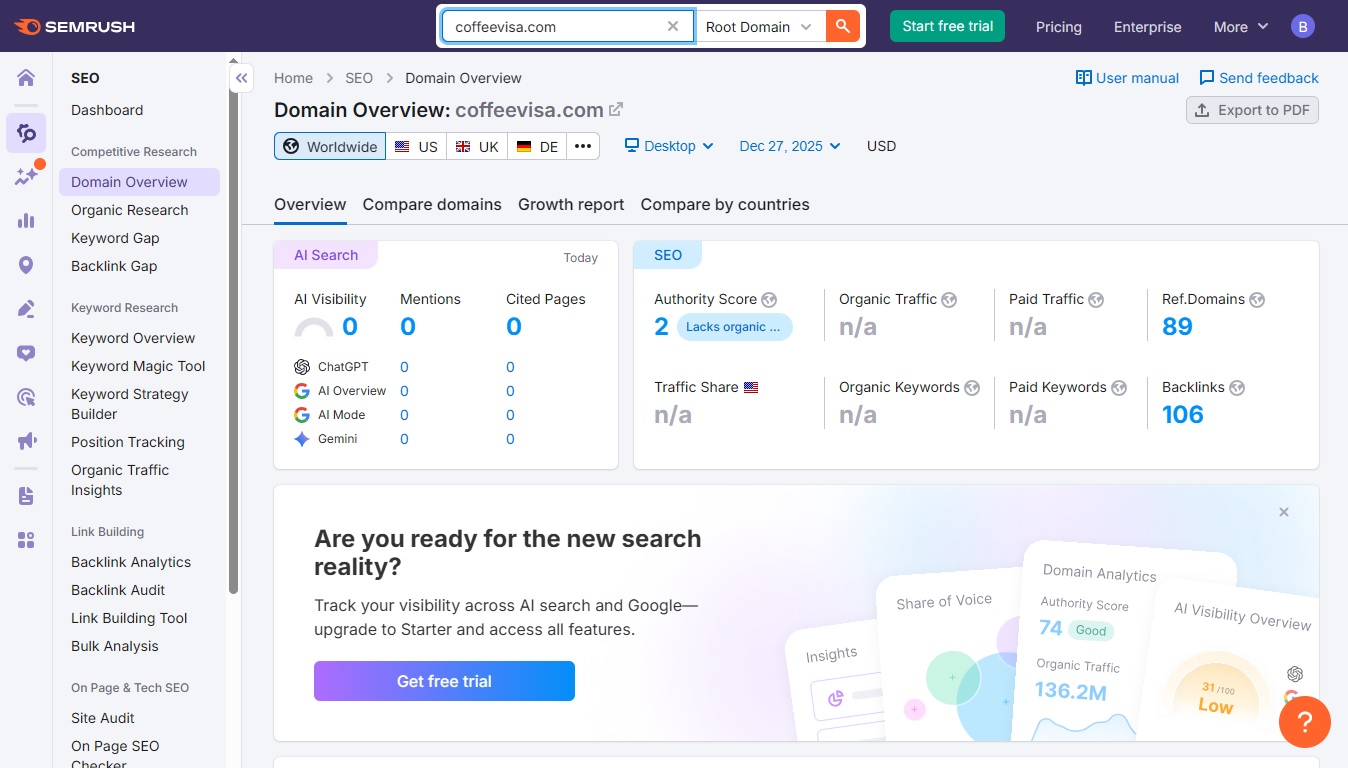Click the Home icon in left sidebar
This screenshot has height=768, width=1348.
click(x=26, y=78)
